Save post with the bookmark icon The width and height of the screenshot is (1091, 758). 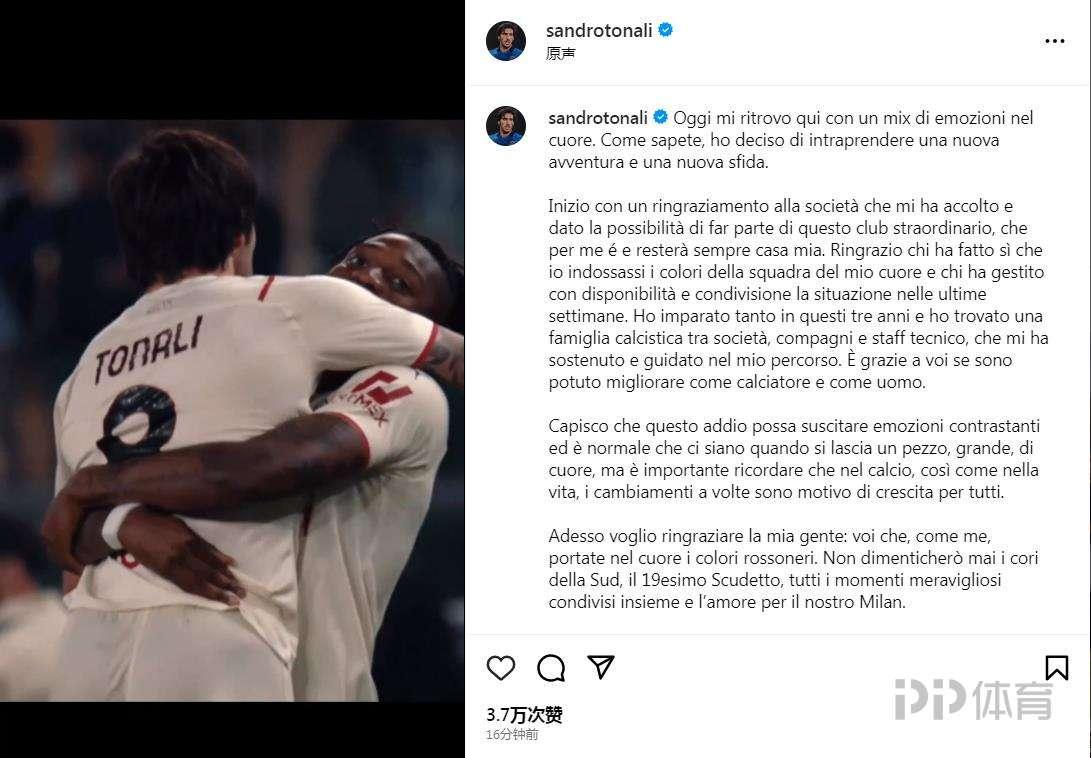click(1056, 668)
